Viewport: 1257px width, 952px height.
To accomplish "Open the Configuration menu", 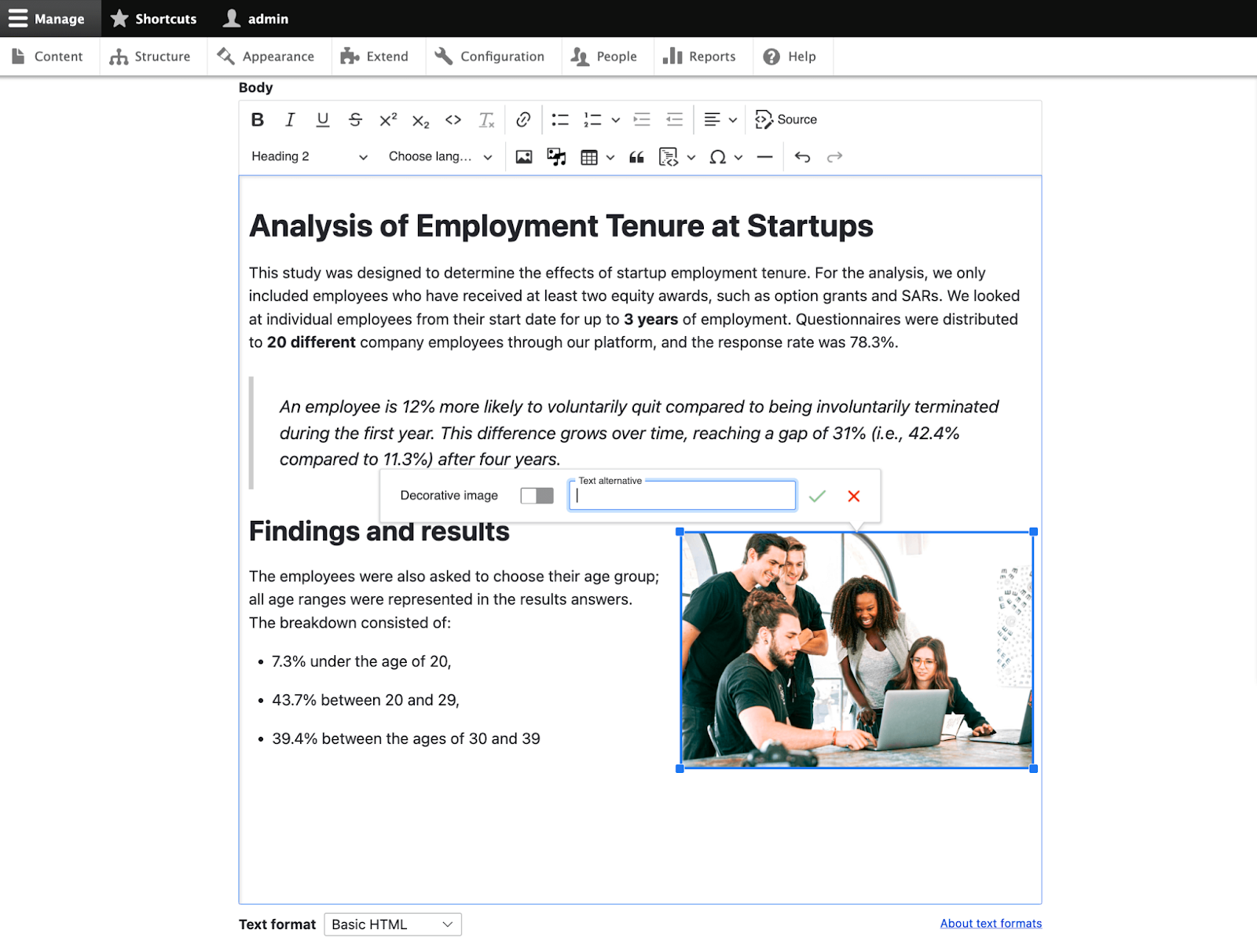I will pyautogui.click(x=492, y=56).
